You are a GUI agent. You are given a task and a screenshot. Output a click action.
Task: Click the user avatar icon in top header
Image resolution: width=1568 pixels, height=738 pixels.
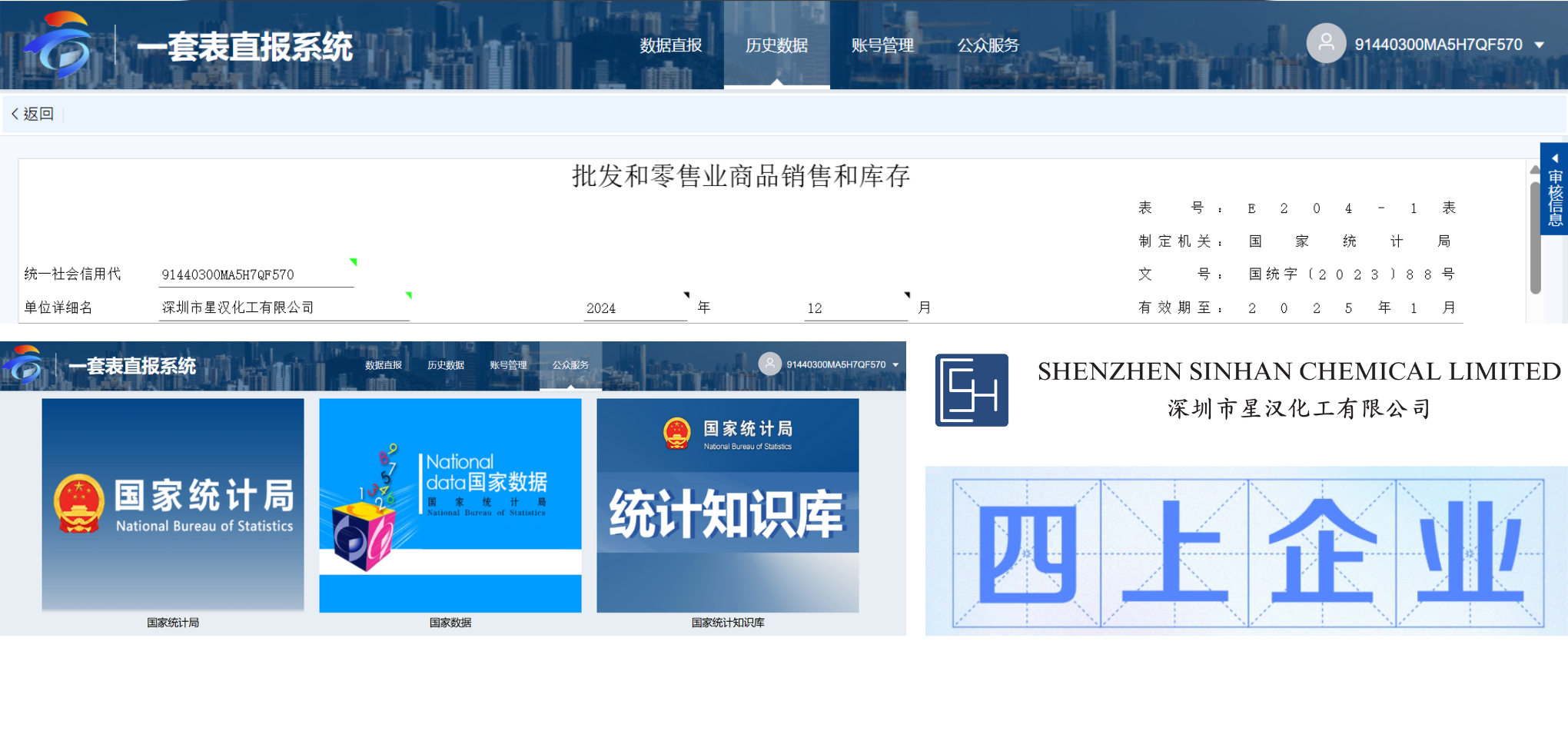click(x=1326, y=43)
